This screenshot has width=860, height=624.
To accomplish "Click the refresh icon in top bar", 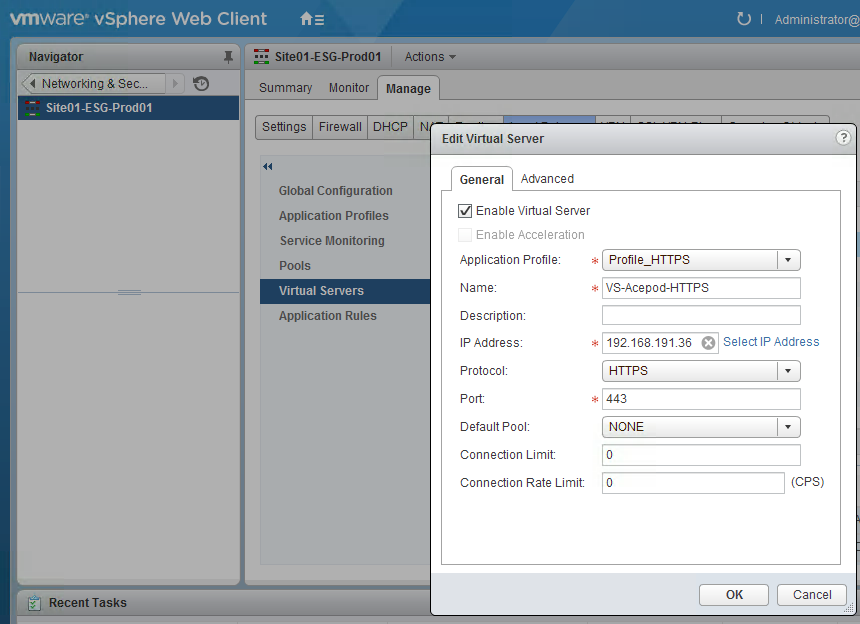I will pos(743,19).
